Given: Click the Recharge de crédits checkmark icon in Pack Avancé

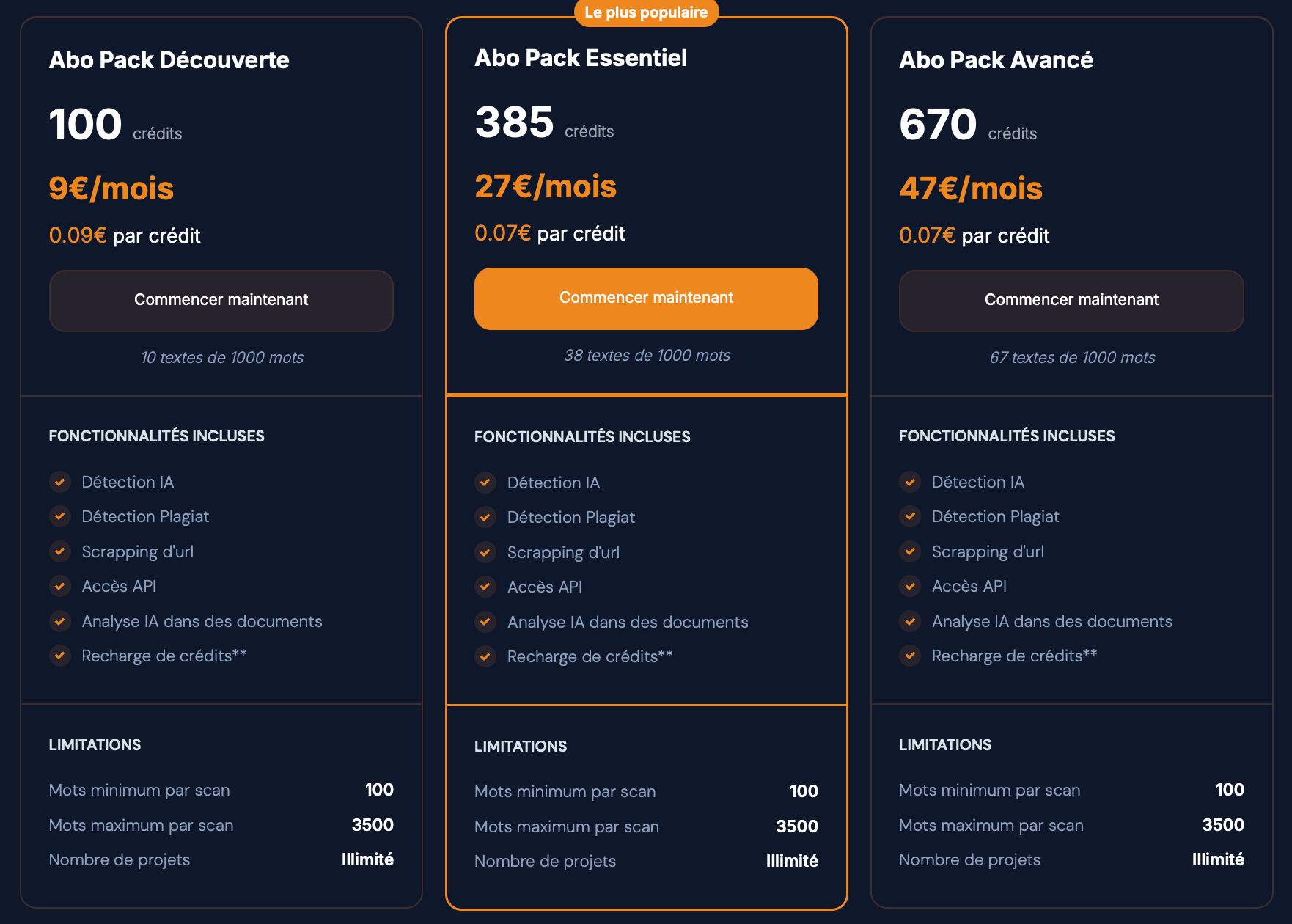Looking at the screenshot, I should pyautogui.click(x=910, y=656).
